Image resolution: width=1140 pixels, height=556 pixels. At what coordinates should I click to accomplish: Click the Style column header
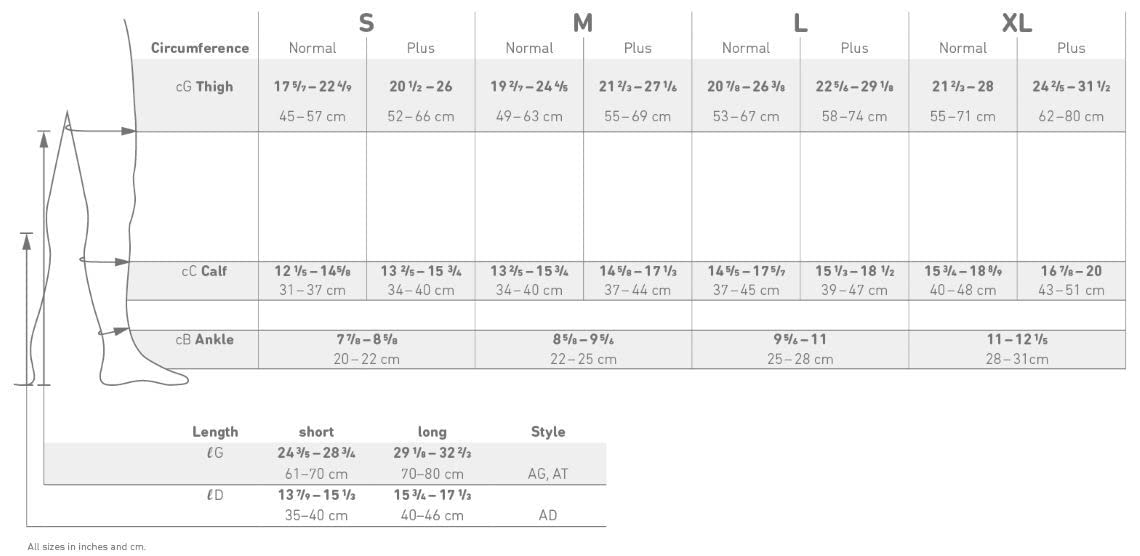click(548, 432)
